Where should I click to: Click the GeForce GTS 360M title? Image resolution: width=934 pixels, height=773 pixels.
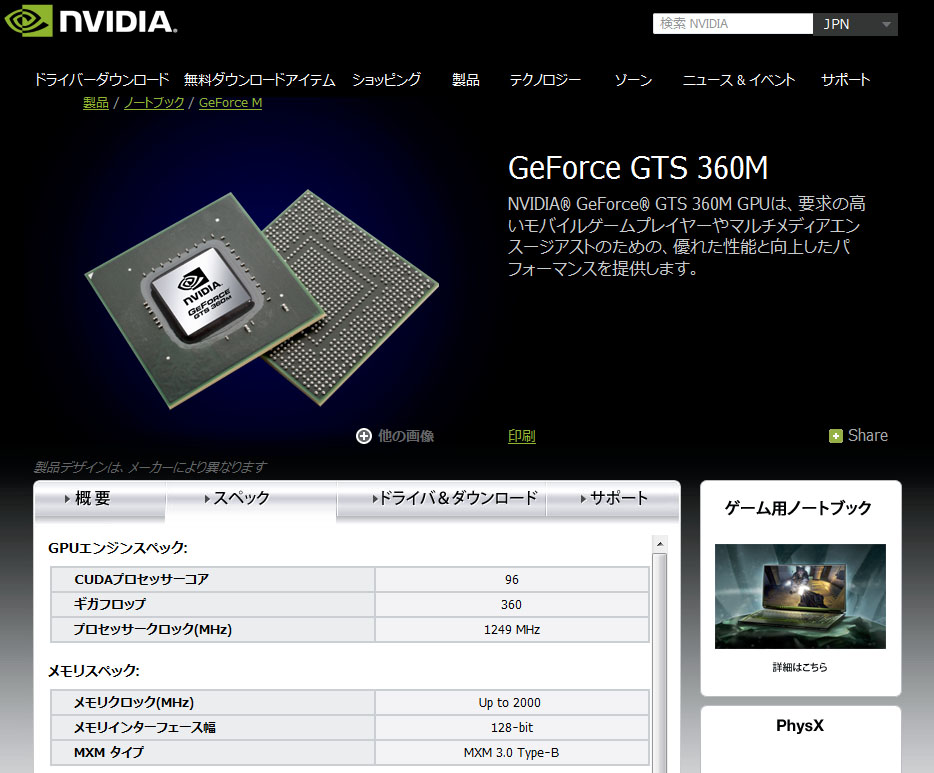[x=638, y=168]
